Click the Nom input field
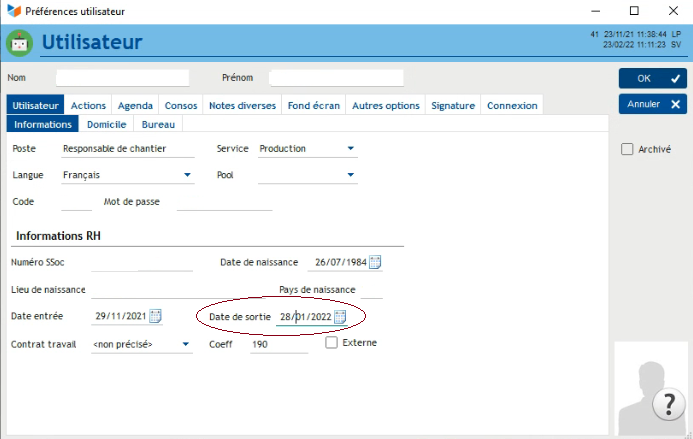Screen dimensions: 693x439 click(122, 78)
